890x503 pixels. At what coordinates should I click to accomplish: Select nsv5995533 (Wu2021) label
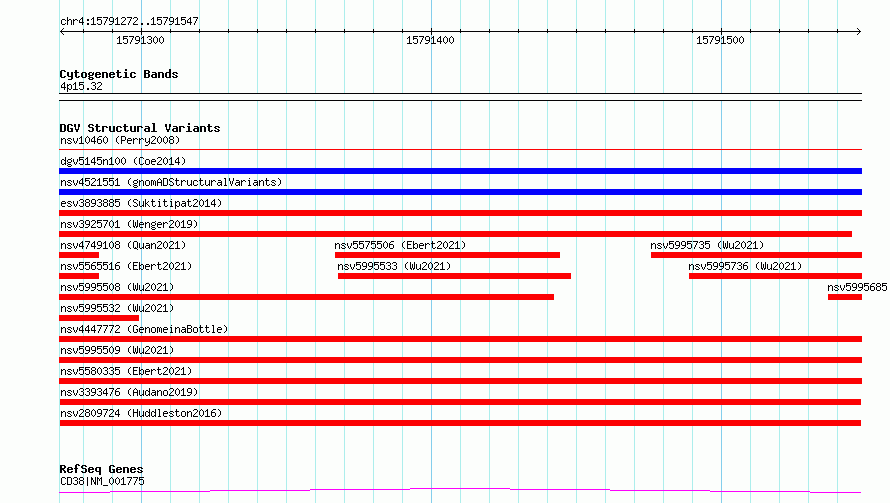pos(394,266)
